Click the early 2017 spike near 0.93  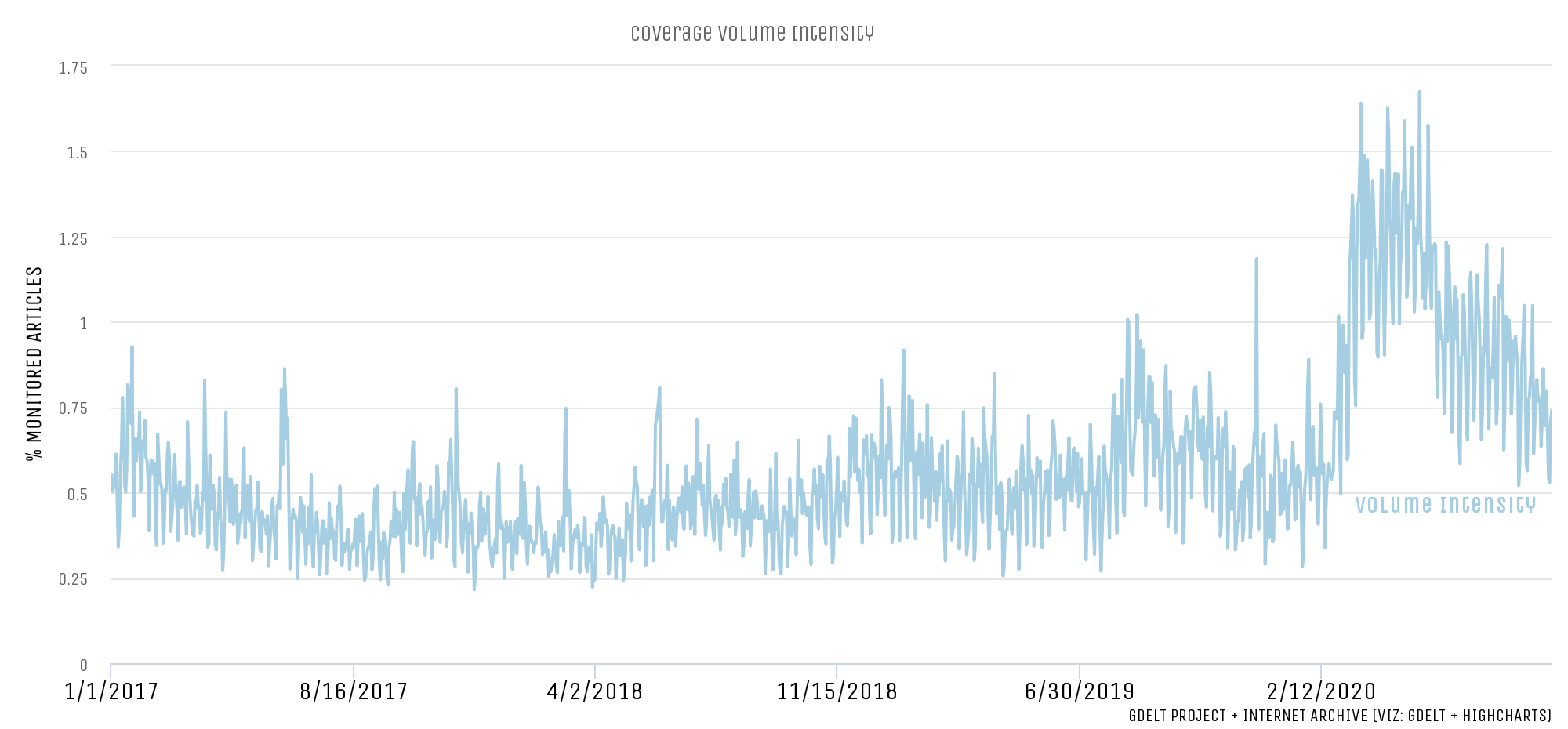click(132, 346)
